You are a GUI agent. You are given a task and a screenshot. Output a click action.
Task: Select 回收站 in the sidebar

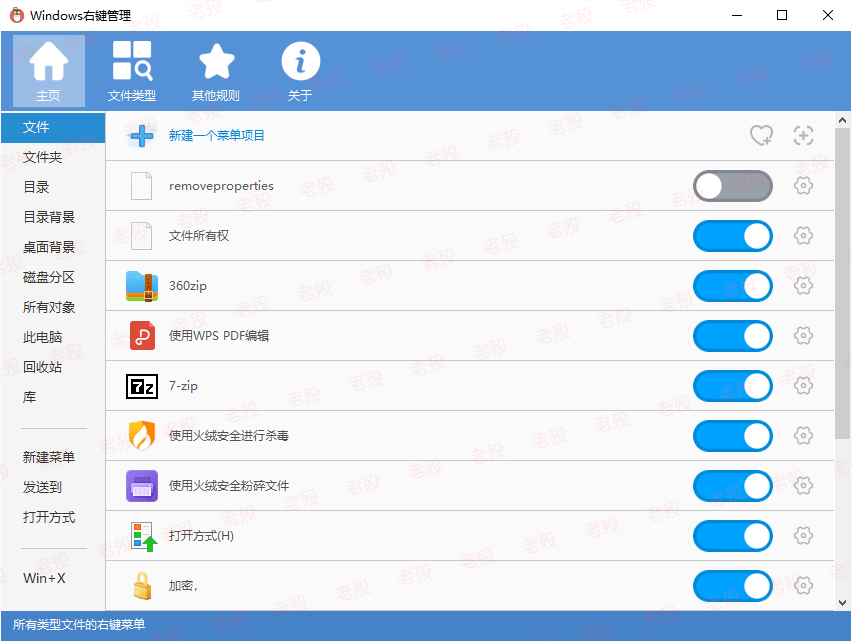coord(53,367)
